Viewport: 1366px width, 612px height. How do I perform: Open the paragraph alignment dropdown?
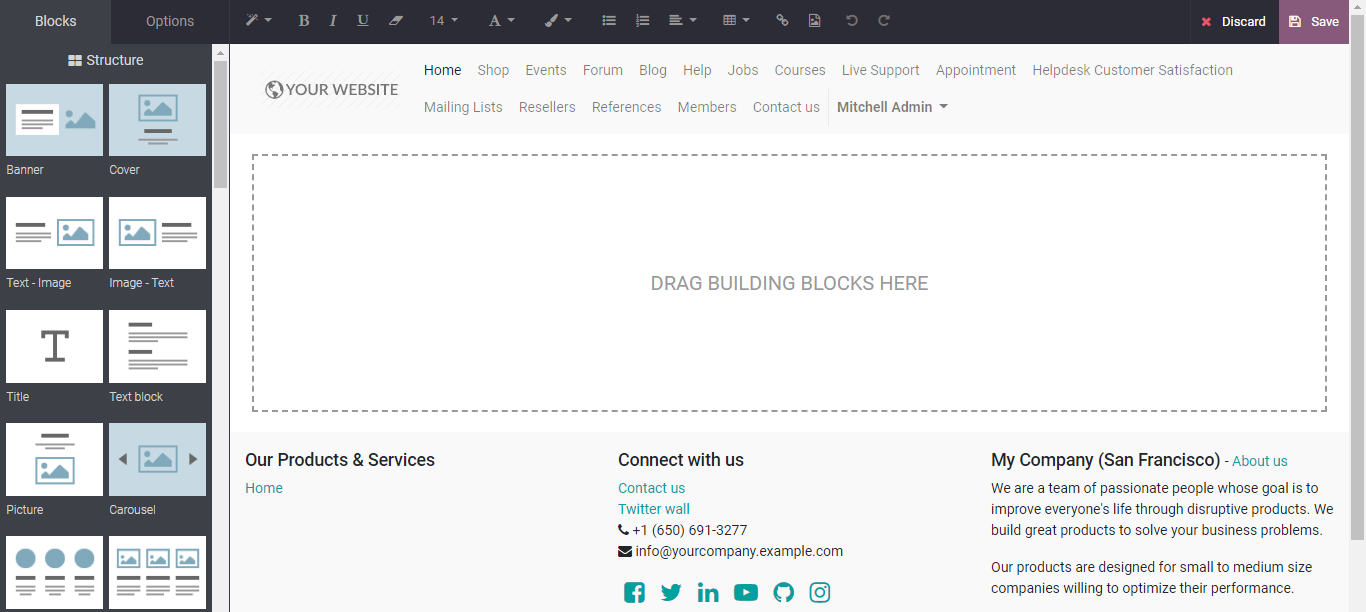click(x=683, y=21)
